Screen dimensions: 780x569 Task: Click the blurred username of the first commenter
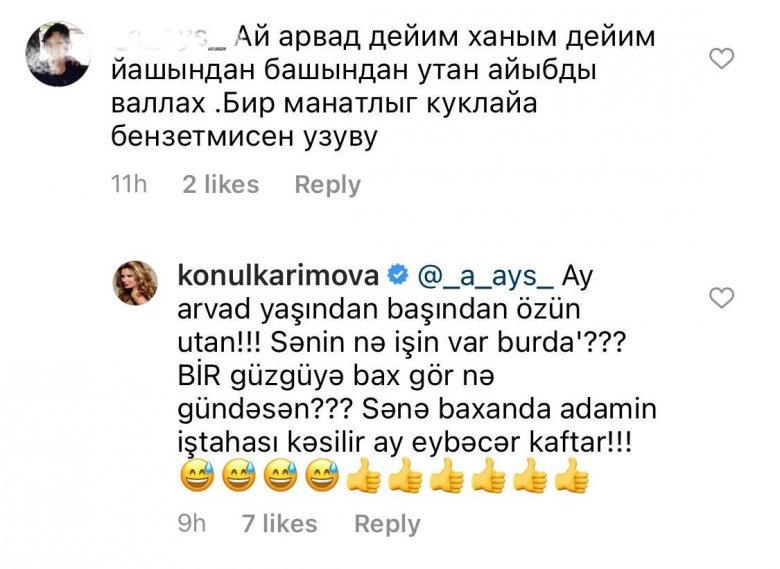click(x=170, y=39)
